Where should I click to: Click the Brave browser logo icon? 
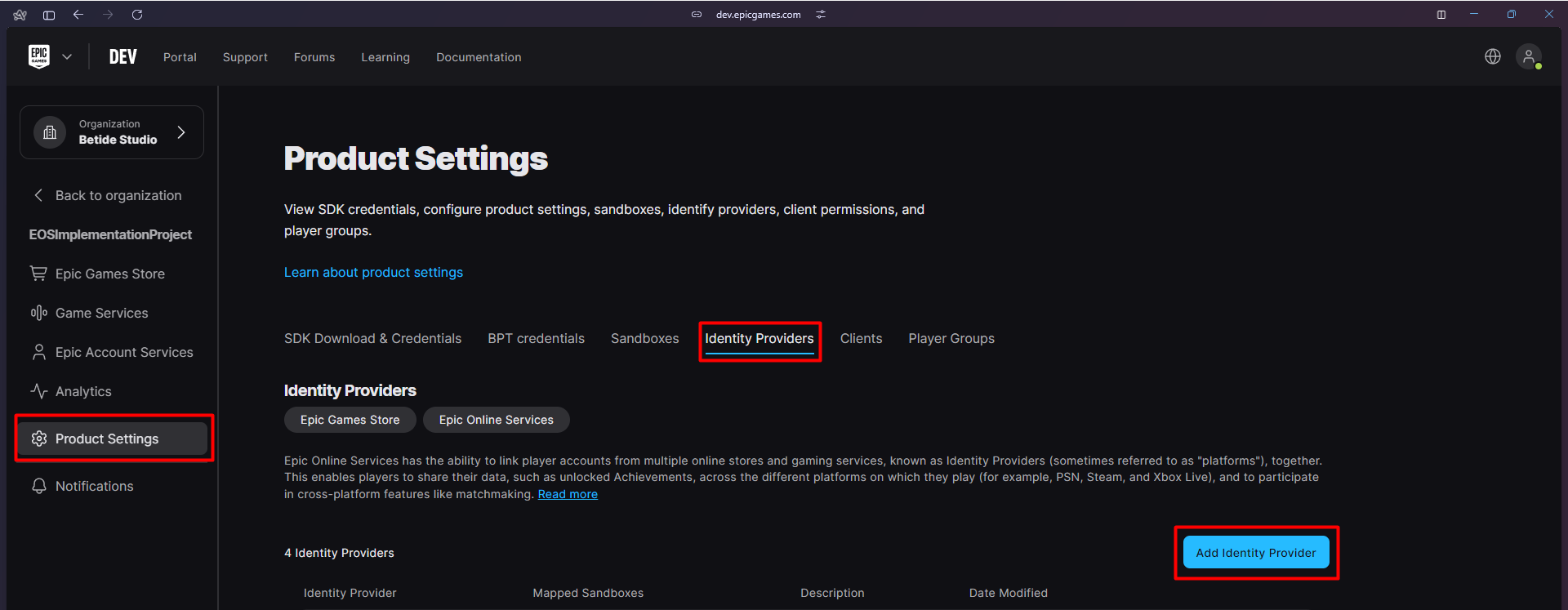20,15
